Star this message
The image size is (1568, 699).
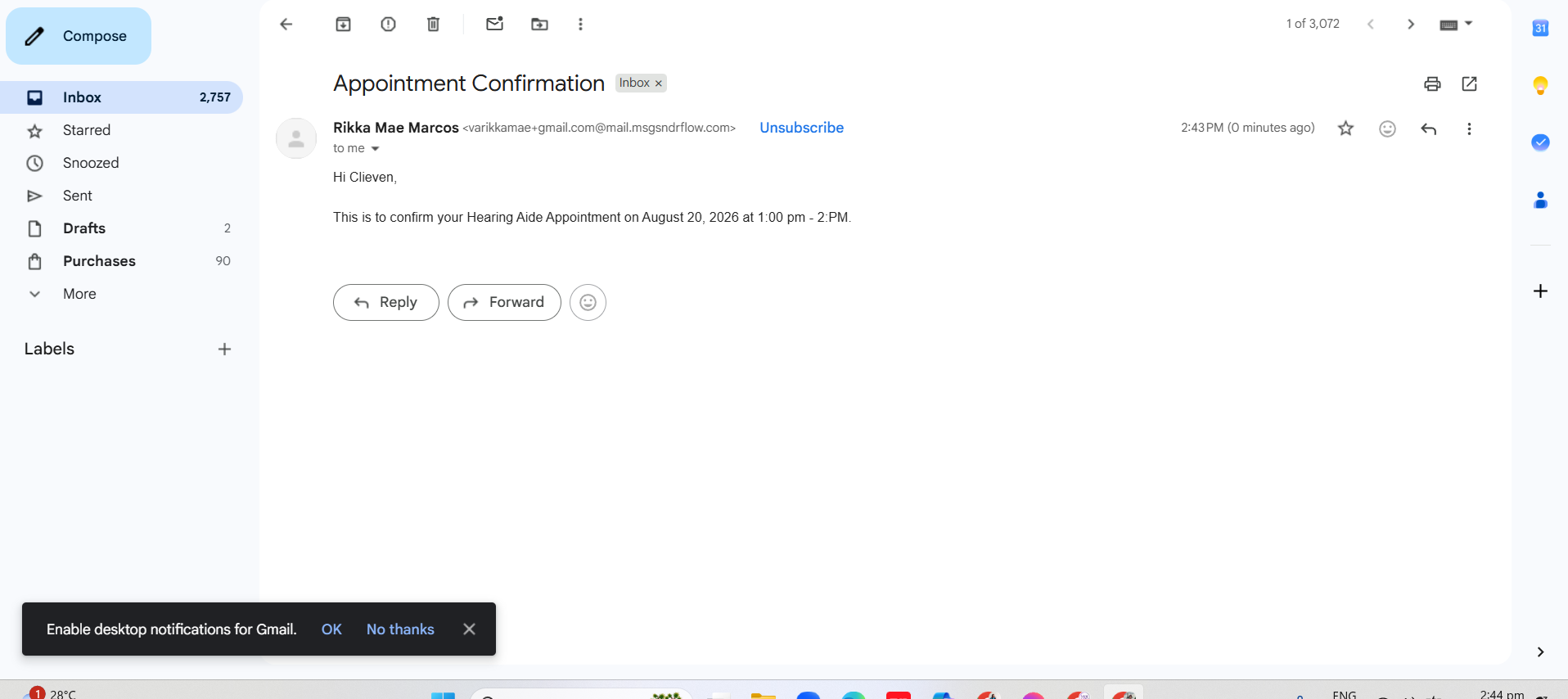[x=1346, y=129]
